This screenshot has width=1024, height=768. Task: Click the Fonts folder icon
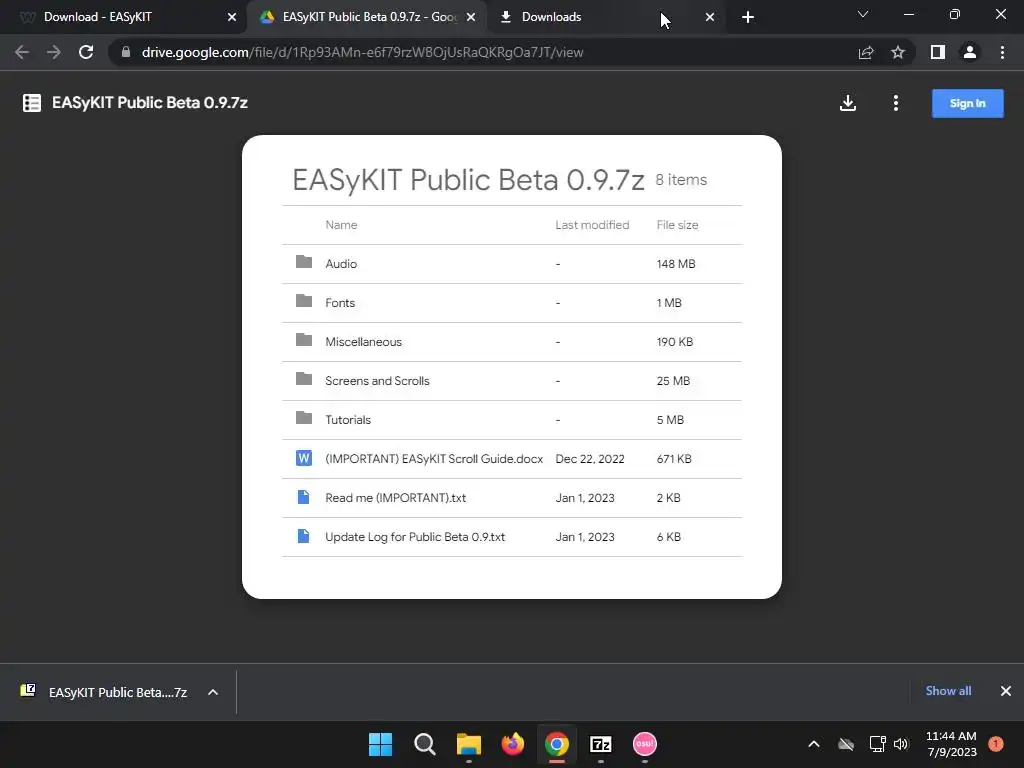[304, 301]
